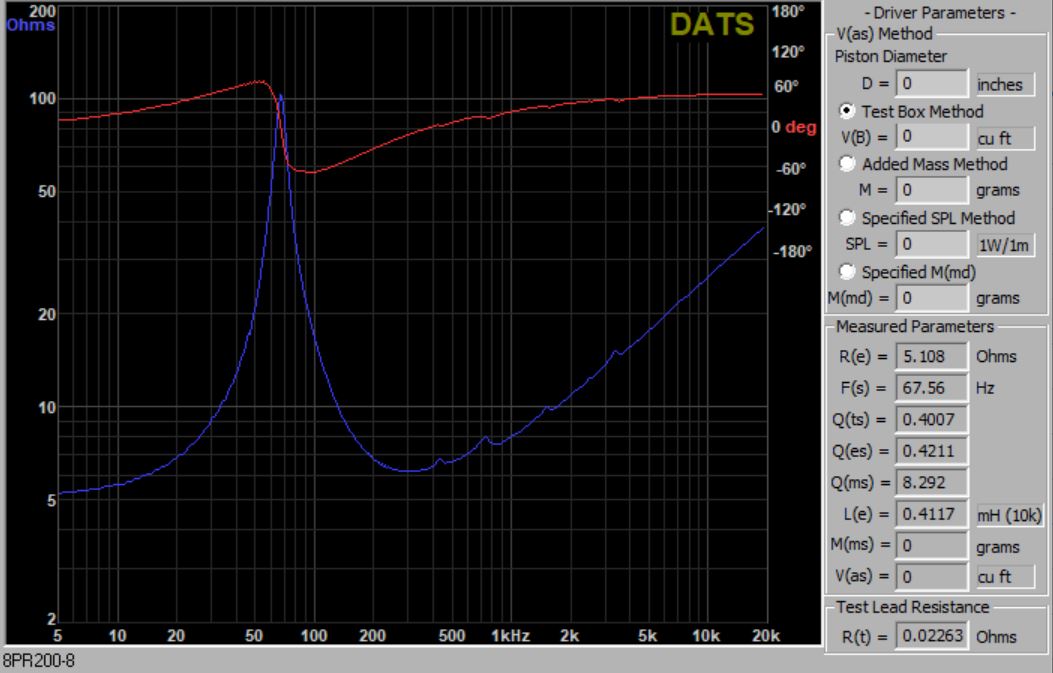Click the cu ft unit button for V(as)
Image resolution: width=1053 pixels, height=673 pixels.
coord(1005,577)
